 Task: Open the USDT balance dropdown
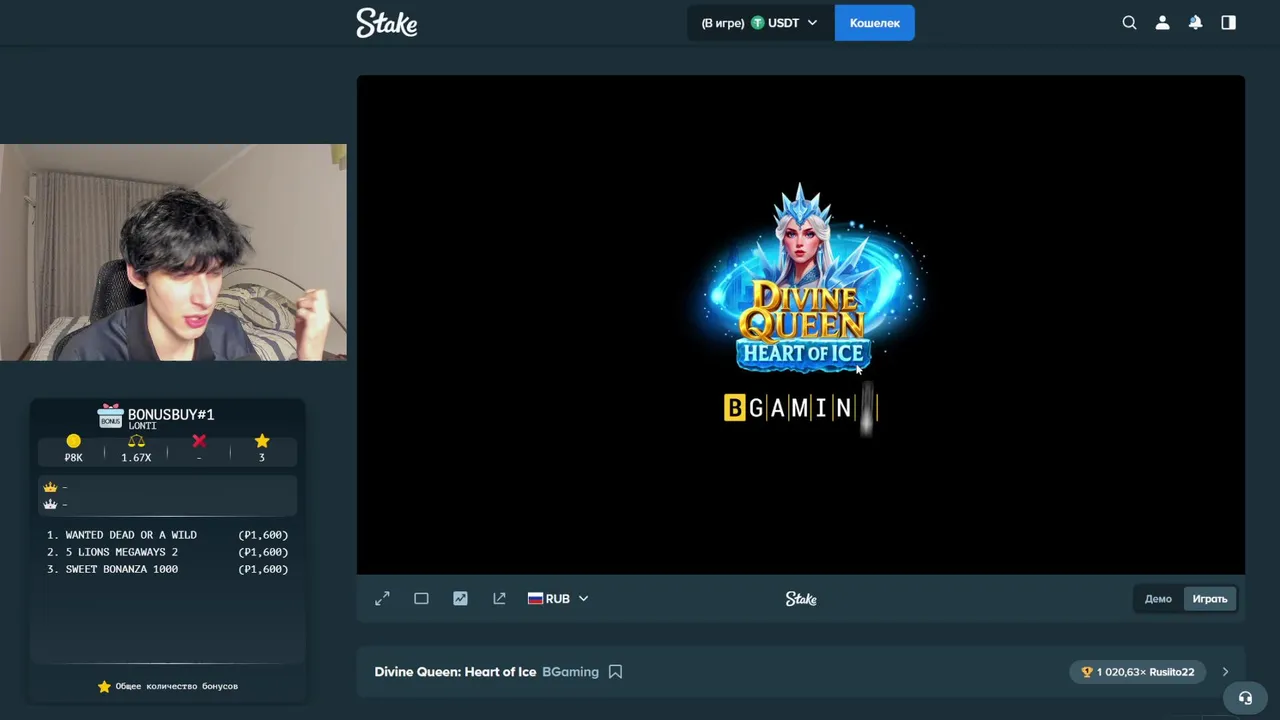pos(760,22)
